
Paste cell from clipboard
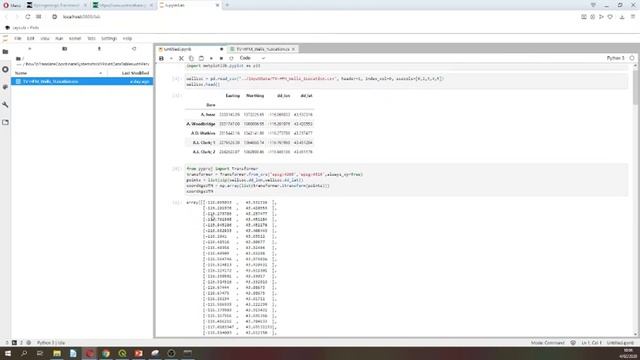click(x=201, y=58)
